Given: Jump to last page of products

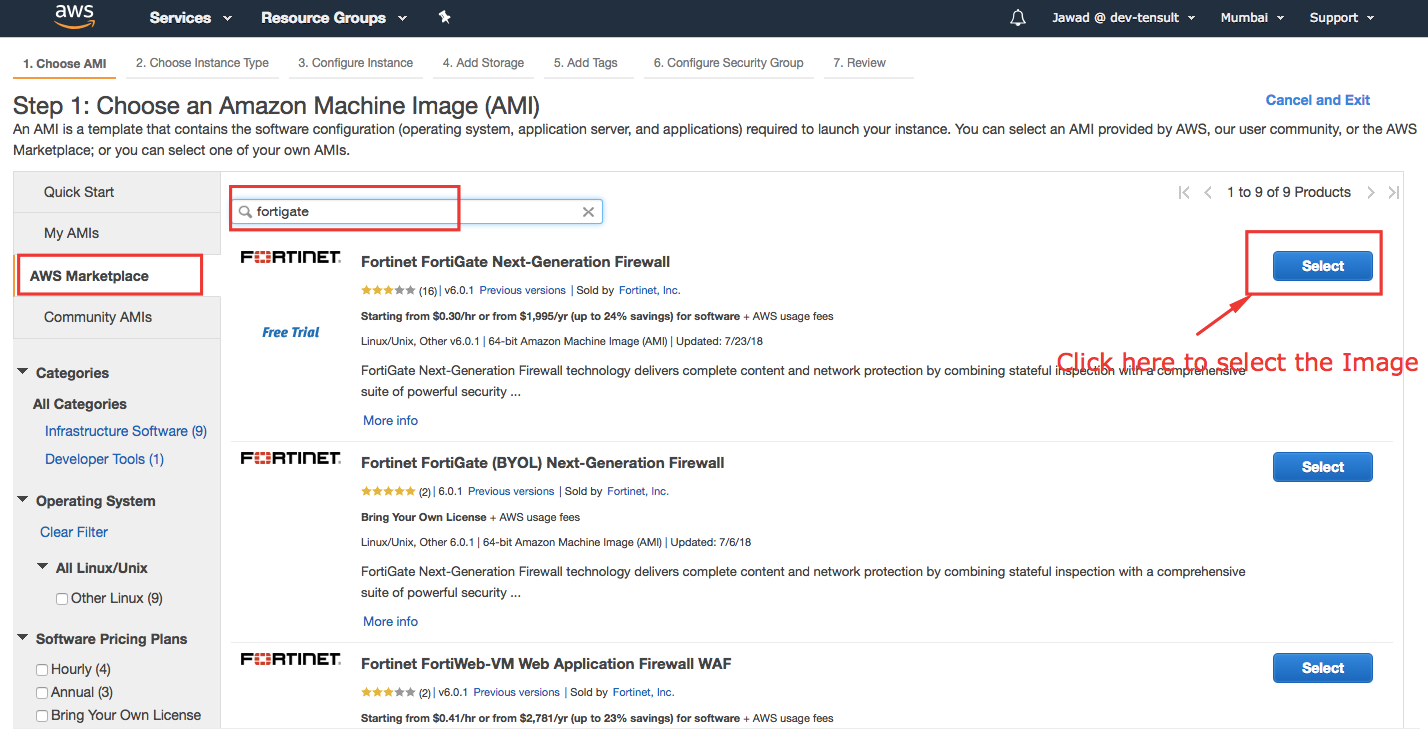Looking at the screenshot, I should [1393, 192].
